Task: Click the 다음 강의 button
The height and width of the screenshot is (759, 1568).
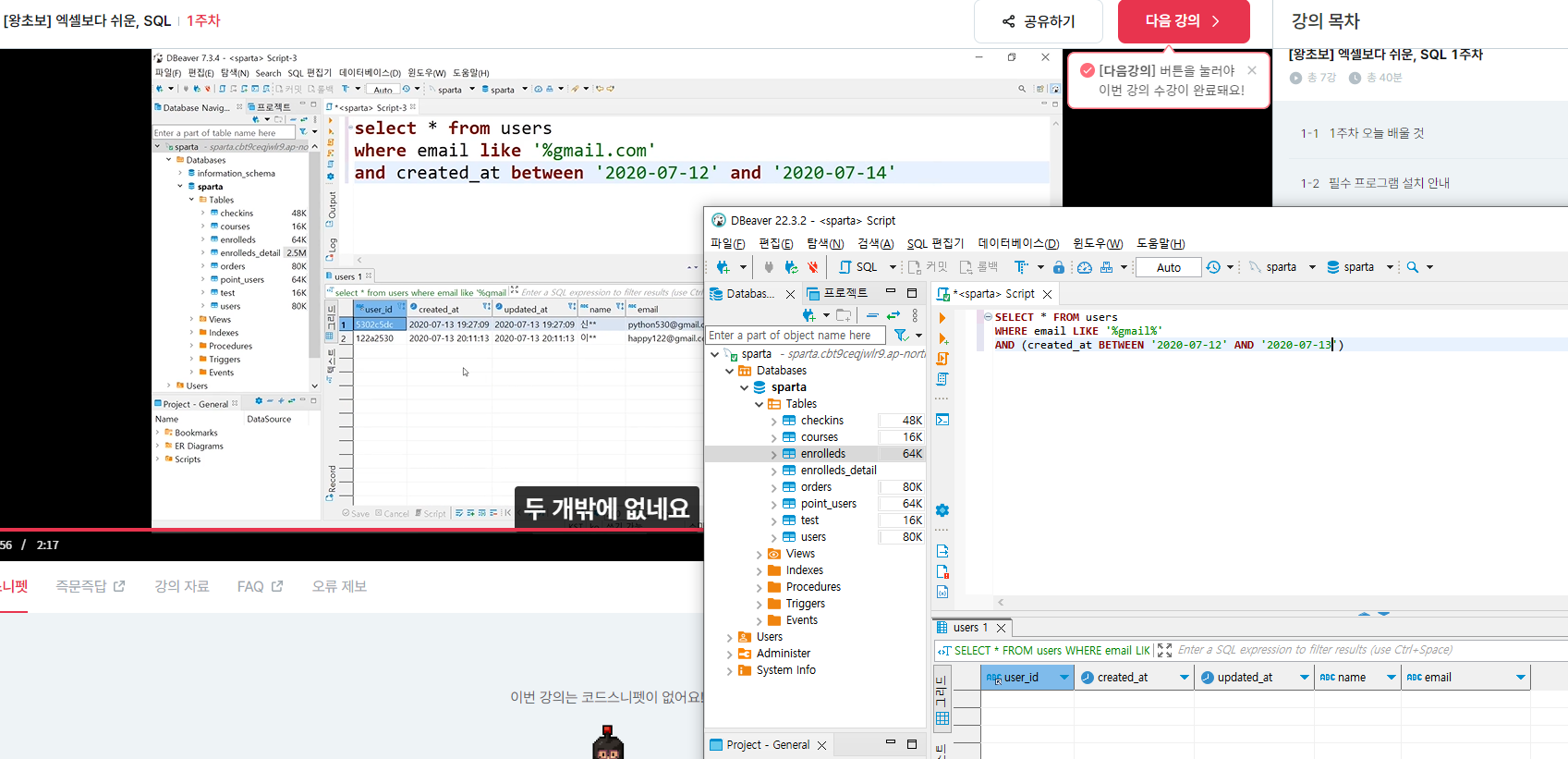Action: [1184, 21]
